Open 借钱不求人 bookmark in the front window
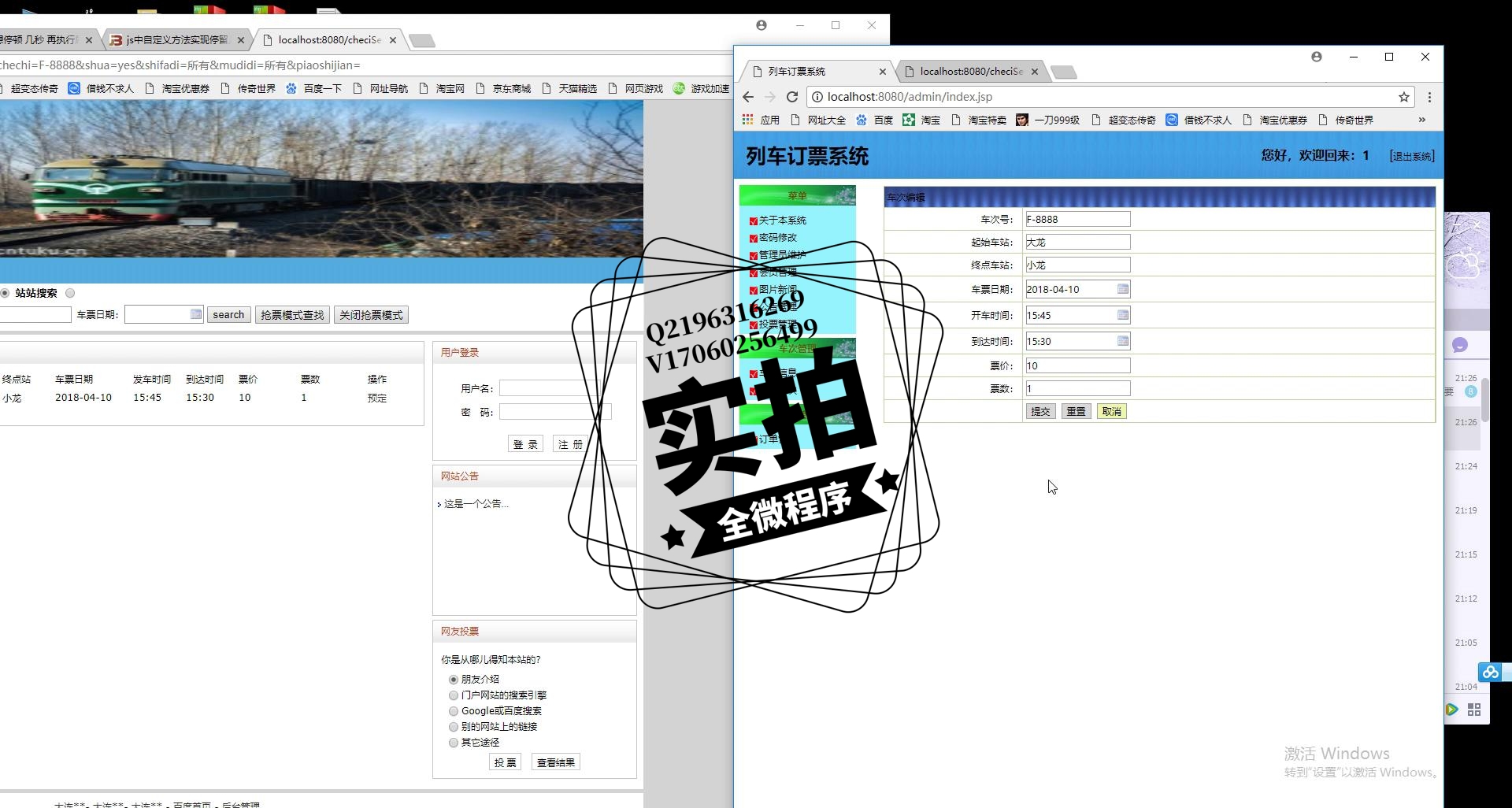The height and width of the screenshot is (808, 1512). click(x=1198, y=120)
